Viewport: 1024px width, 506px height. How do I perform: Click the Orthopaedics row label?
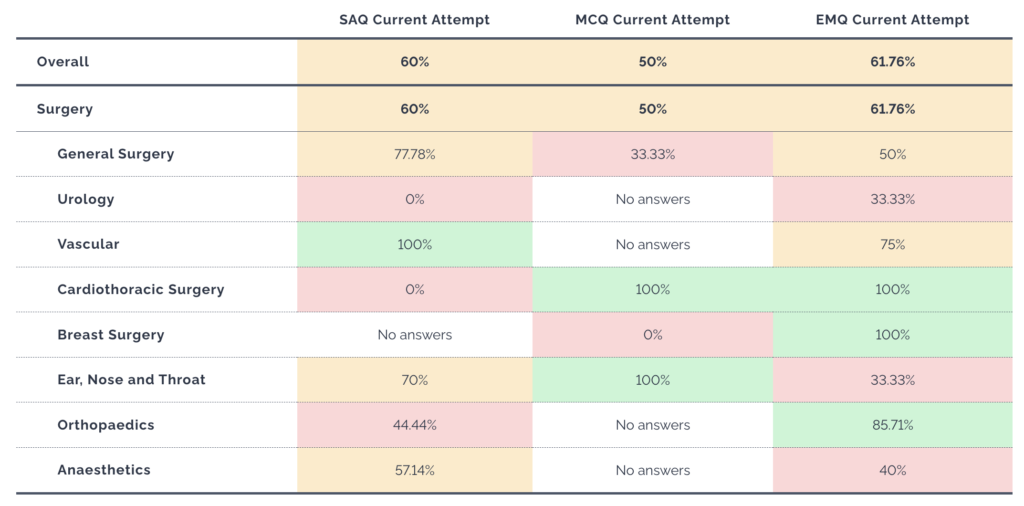coord(106,425)
